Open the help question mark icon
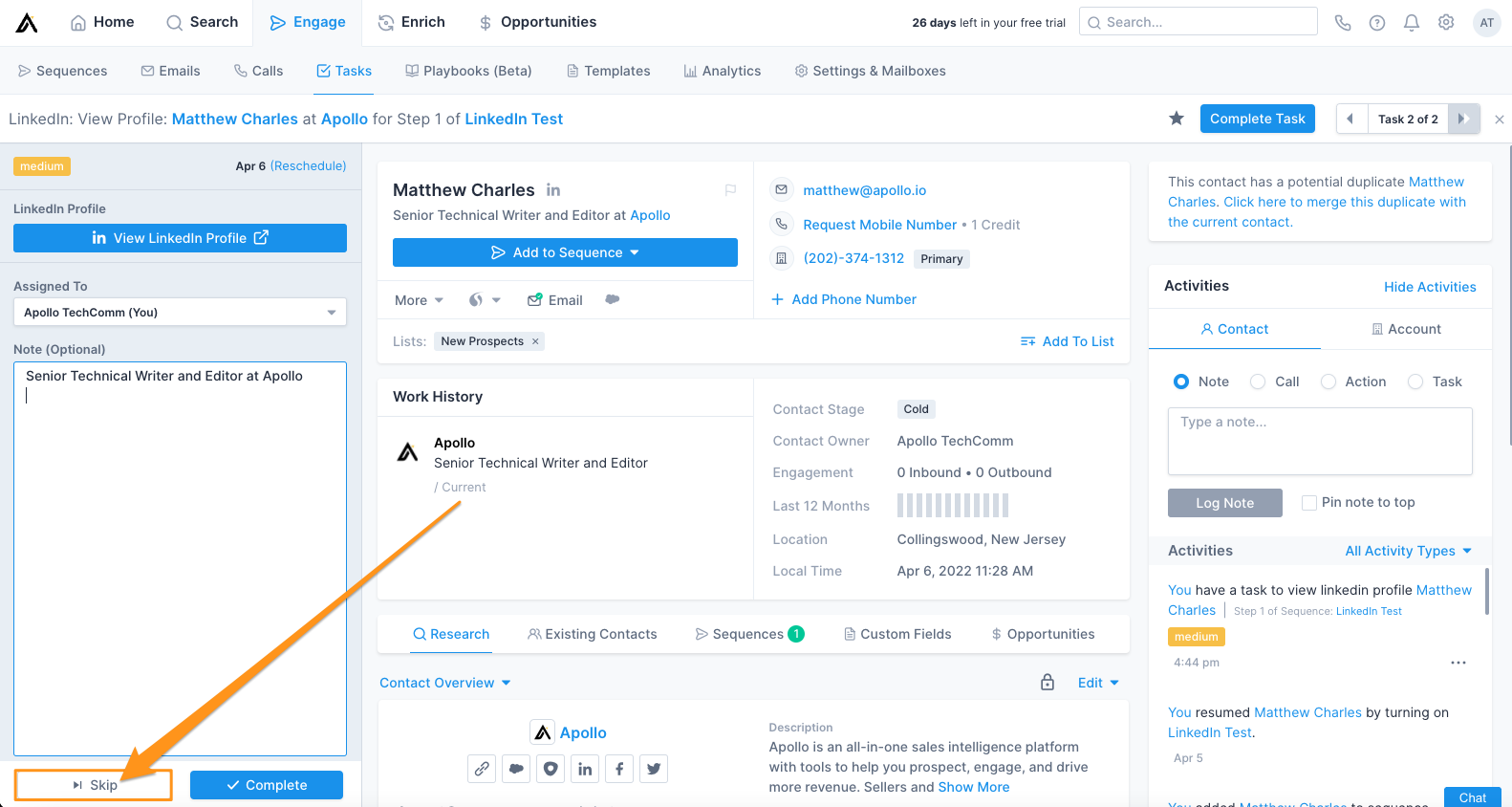This screenshot has width=1512, height=807. click(x=1377, y=23)
